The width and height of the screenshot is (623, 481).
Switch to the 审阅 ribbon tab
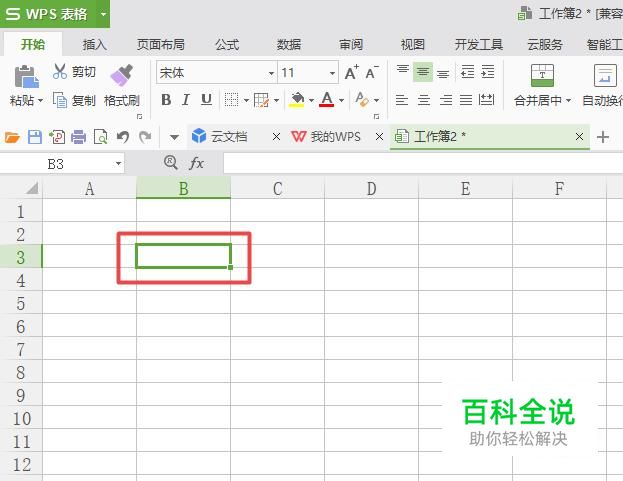tap(350, 44)
